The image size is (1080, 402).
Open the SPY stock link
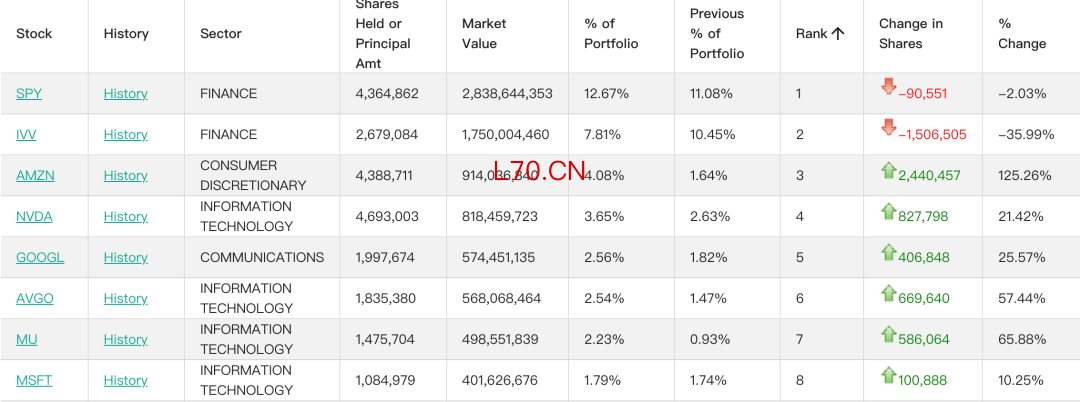click(x=29, y=94)
